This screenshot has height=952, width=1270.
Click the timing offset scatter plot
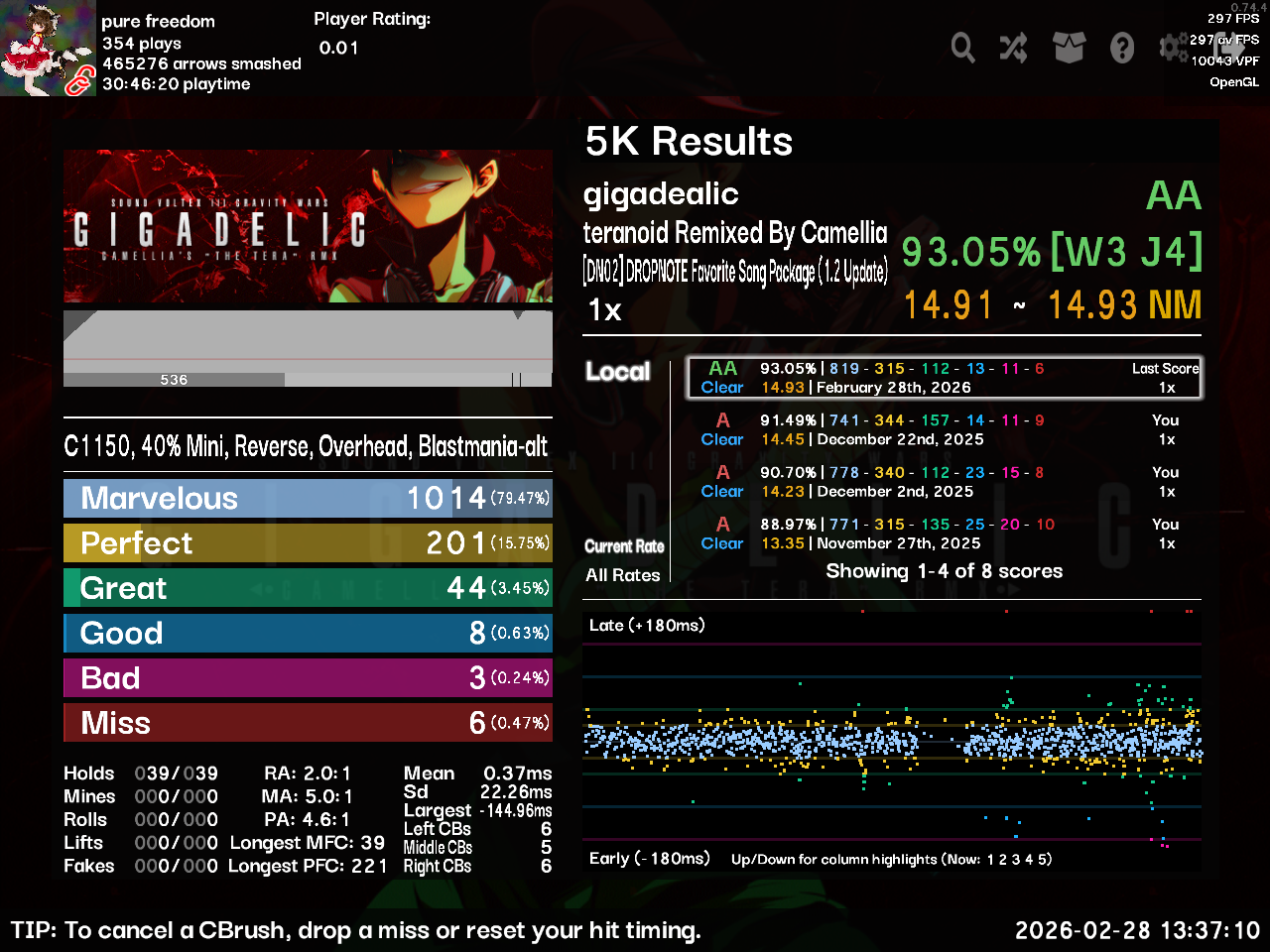pyautogui.click(x=891, y=739)
